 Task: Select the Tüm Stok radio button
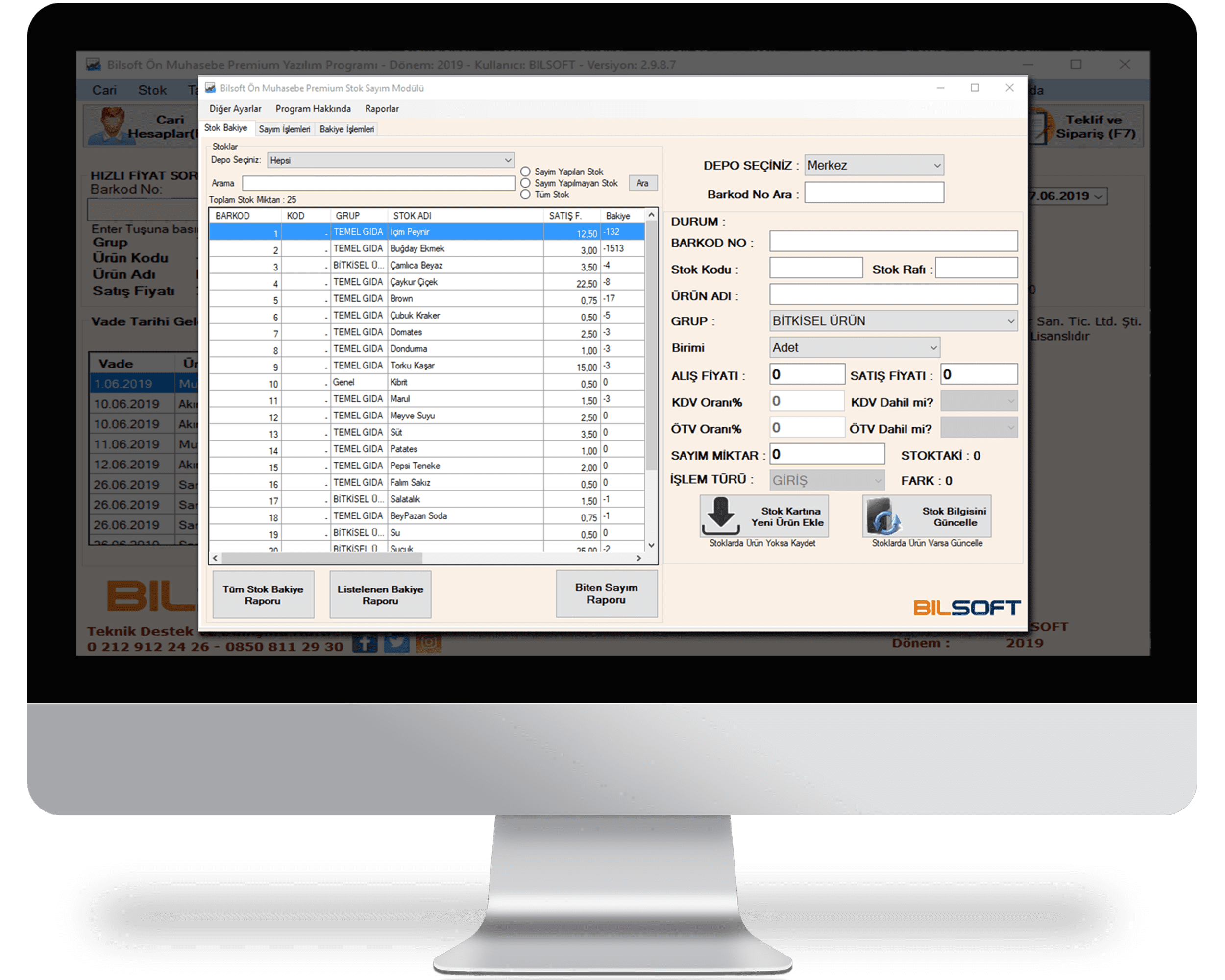click(x=526, y=195)
